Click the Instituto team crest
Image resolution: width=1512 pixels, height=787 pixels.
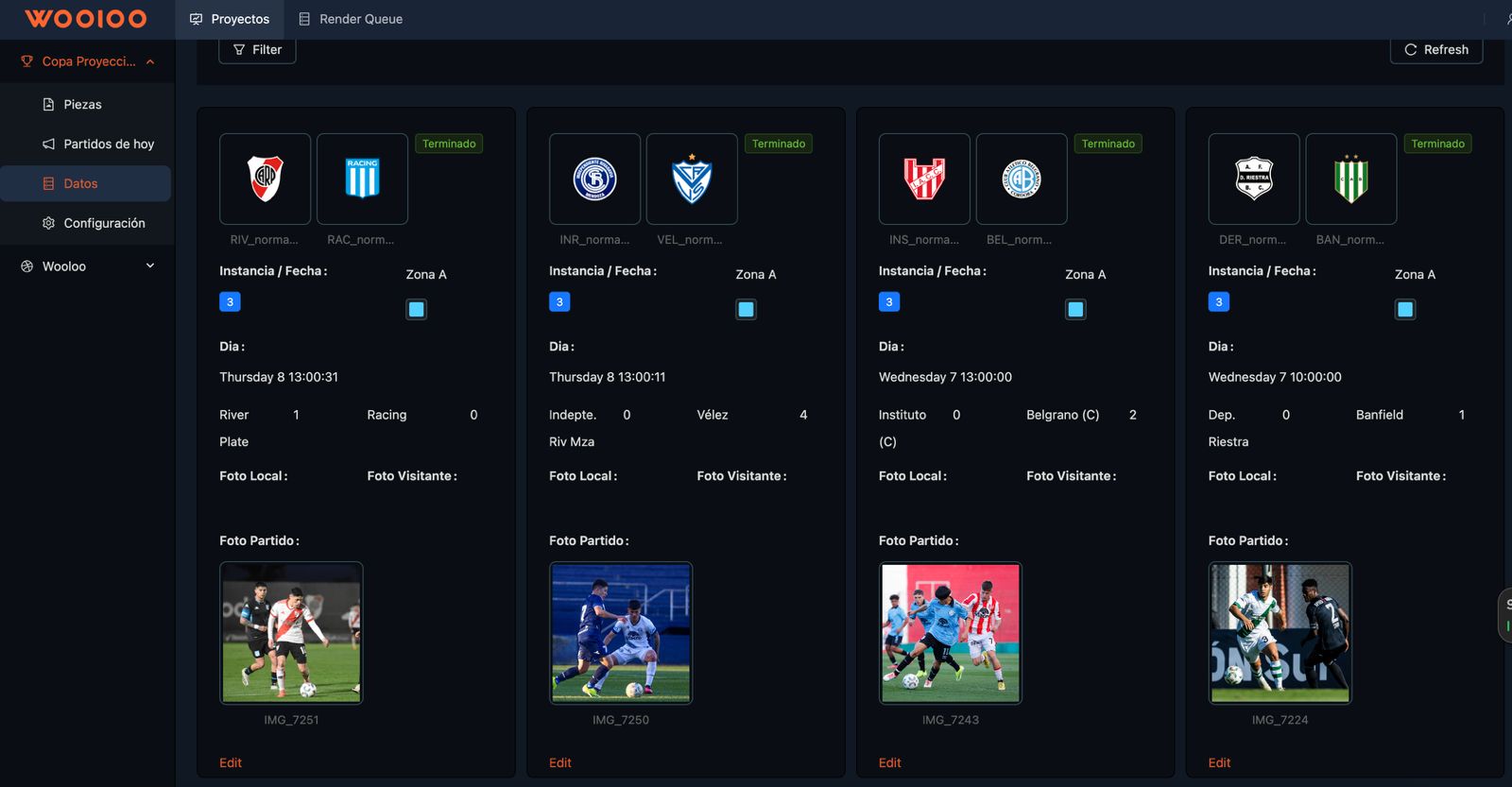[924, 179]
